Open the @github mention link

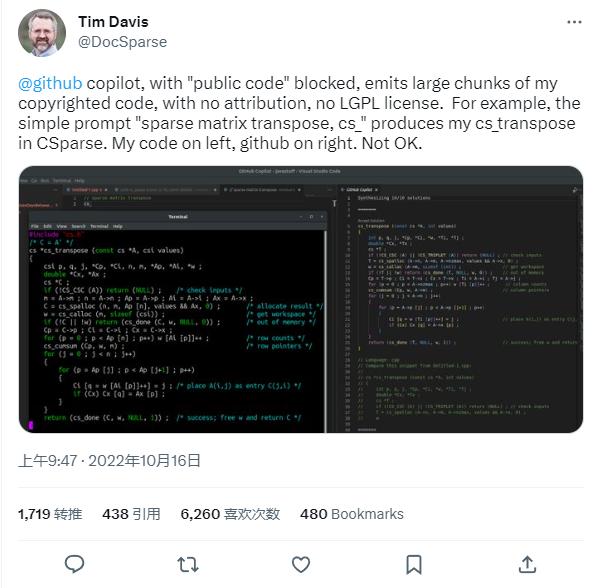click(50, 83)
